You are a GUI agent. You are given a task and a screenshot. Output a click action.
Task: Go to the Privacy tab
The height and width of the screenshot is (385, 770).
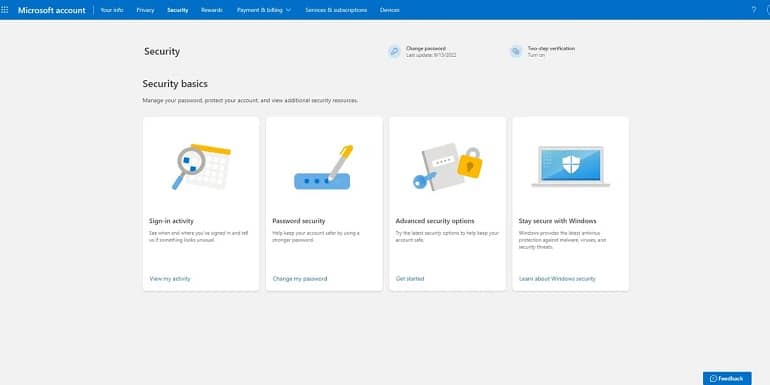pyautogui.click(x=145, y=10)
